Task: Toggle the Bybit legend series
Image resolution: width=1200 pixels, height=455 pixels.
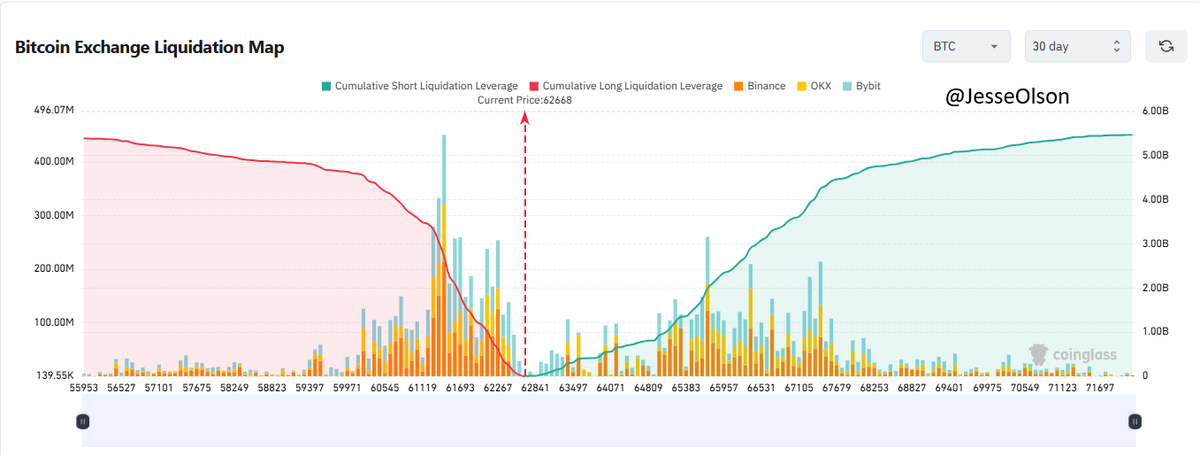Action: [x=861, y=86]
